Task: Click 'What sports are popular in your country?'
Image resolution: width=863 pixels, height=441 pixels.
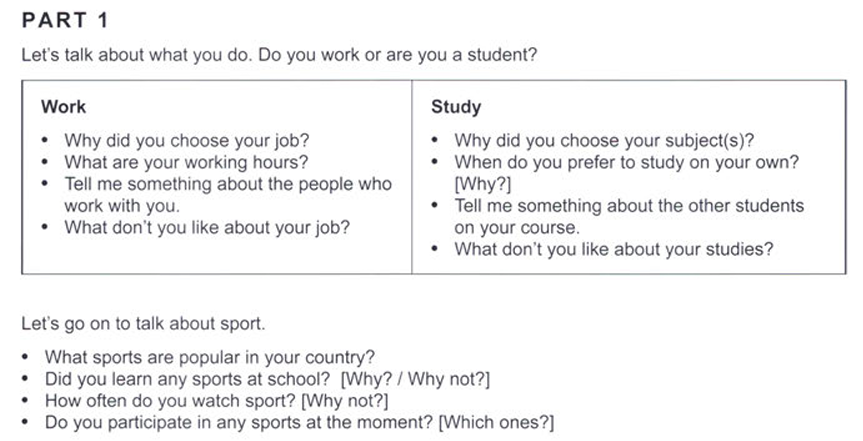Action: click(x=210, y=357)
